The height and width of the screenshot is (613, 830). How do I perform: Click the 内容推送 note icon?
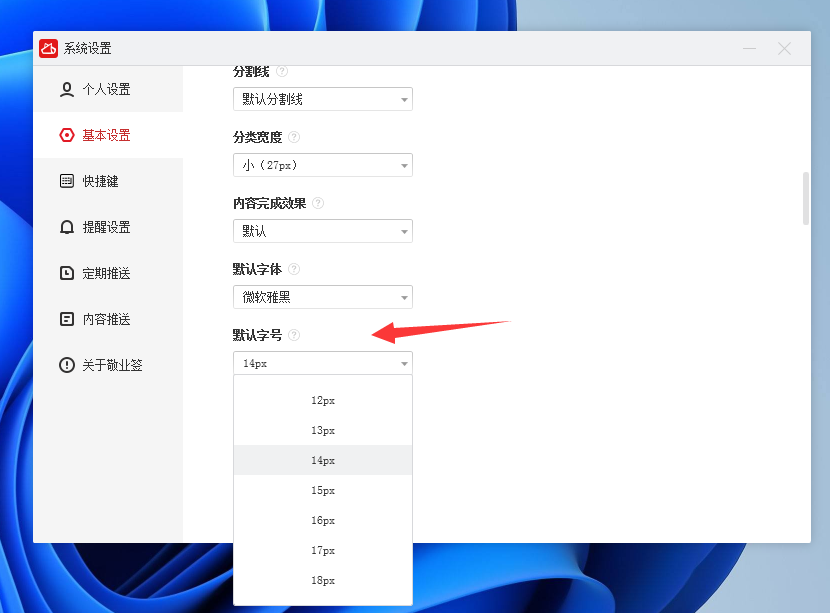pyautogui.click(x=67, y=319)
